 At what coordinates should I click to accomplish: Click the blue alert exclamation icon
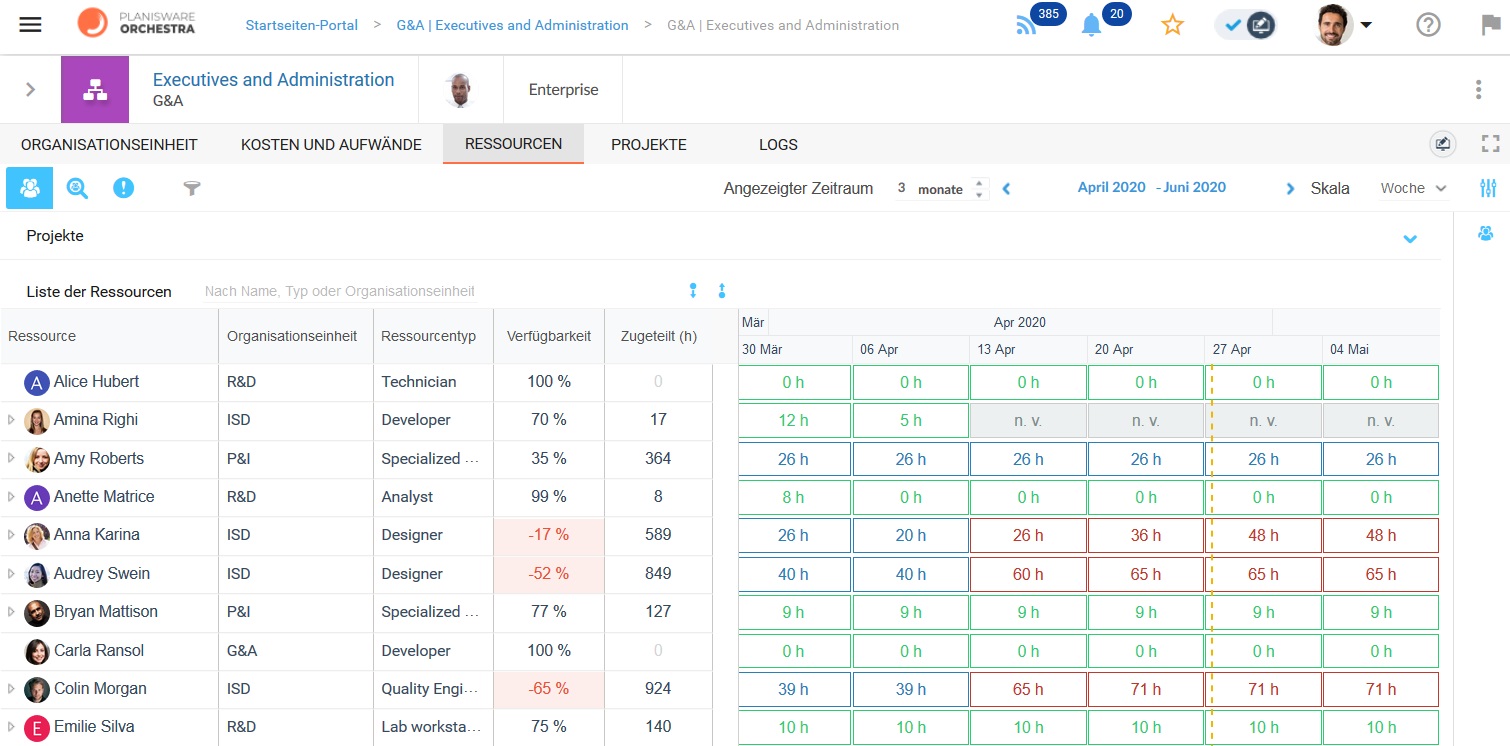point(123,188)
